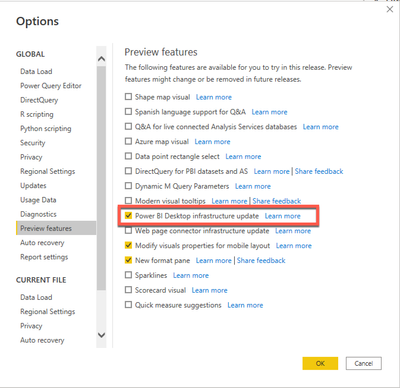Tick the Scorecard visual checkbox
This screenshot has height=388, width=400.
click(128, 290)
